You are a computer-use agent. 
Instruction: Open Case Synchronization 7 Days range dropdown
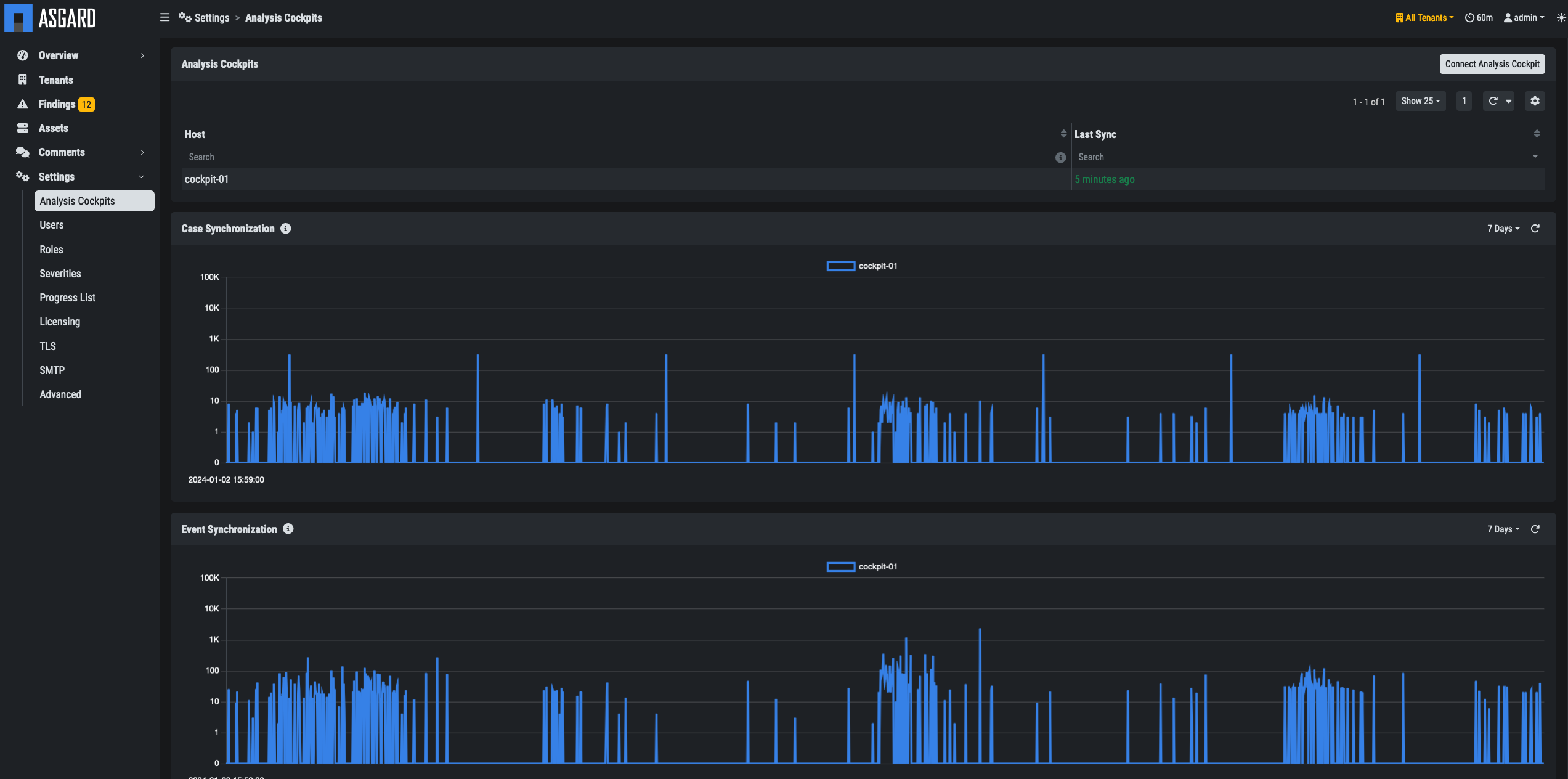tap(1503, 229)
